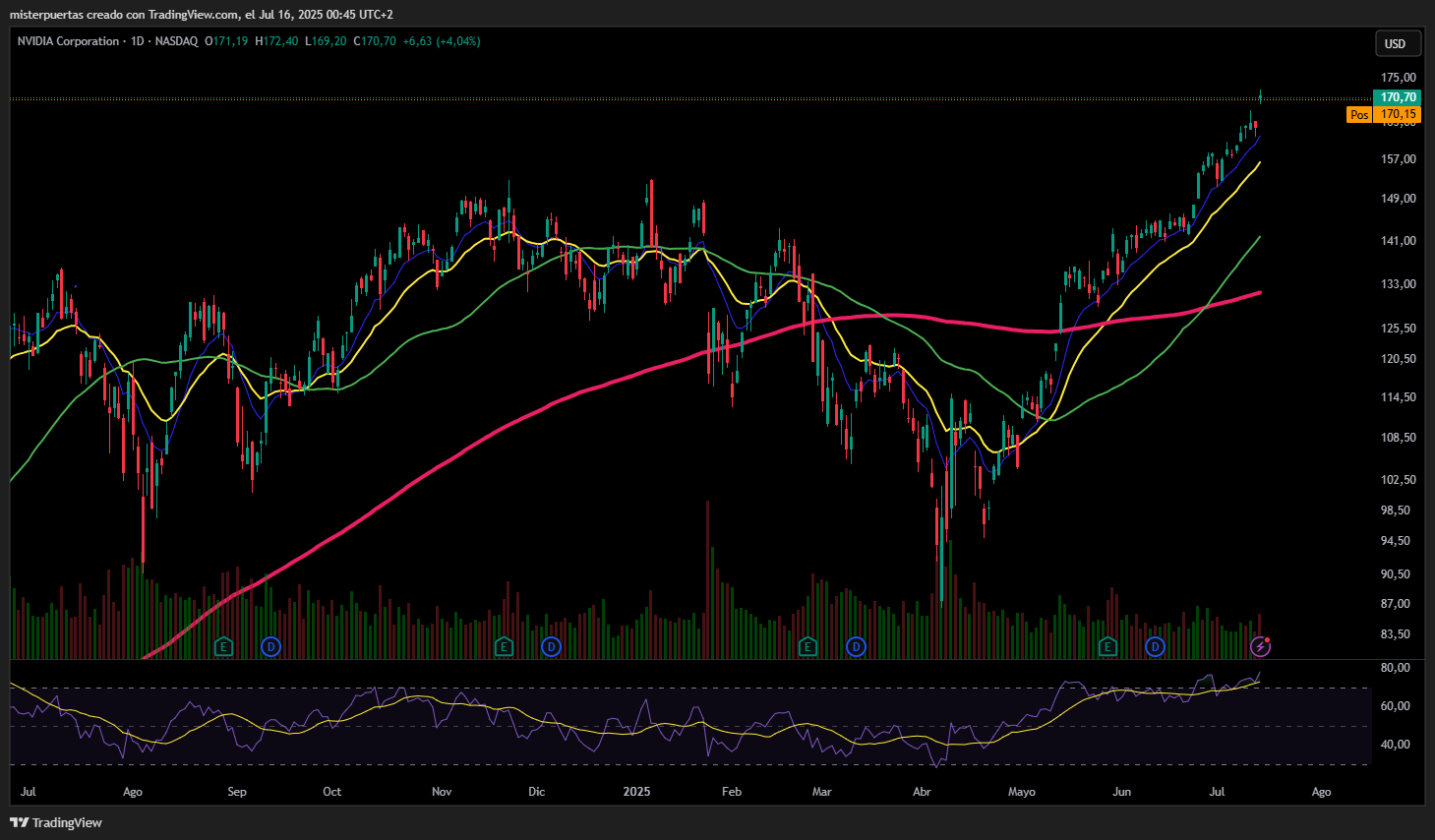Click the close value C170,70
1435x840 pixels.
375,41
